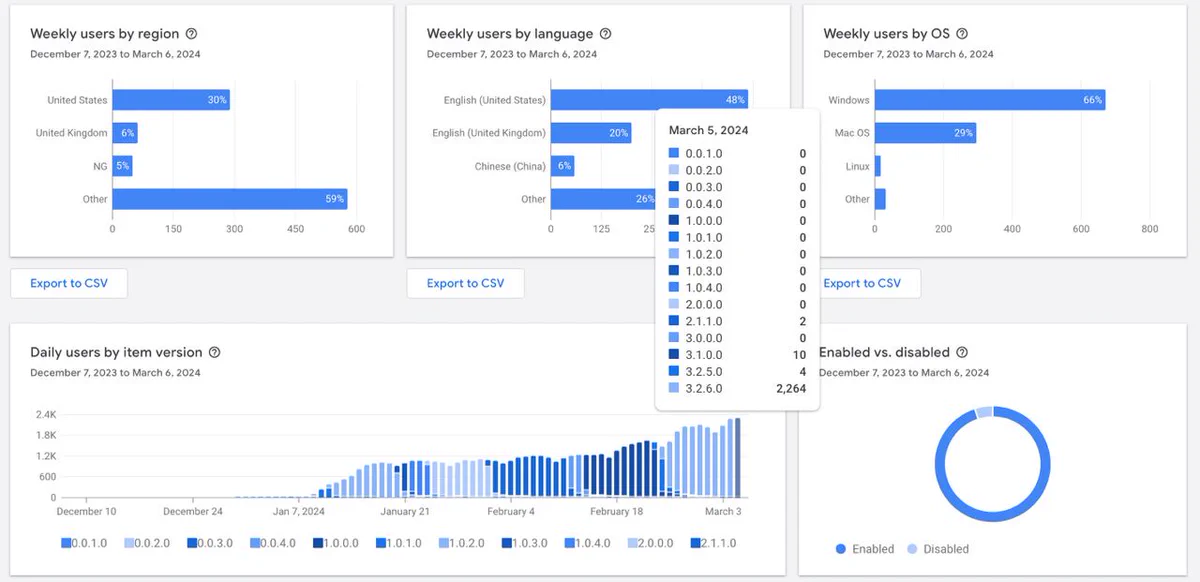Viewport: 1200px width, 582px height.
Task: Click 'March 5, 2024' tooltip heading
Action: tap(708, 130)
